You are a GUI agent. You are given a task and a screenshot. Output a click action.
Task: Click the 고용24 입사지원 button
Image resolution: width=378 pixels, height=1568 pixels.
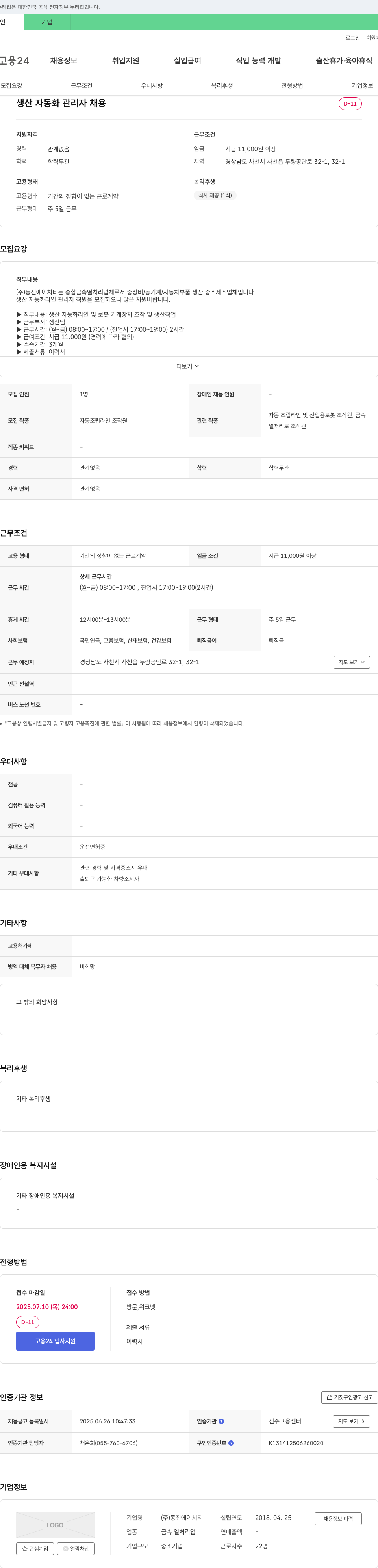pos(56,1341)
